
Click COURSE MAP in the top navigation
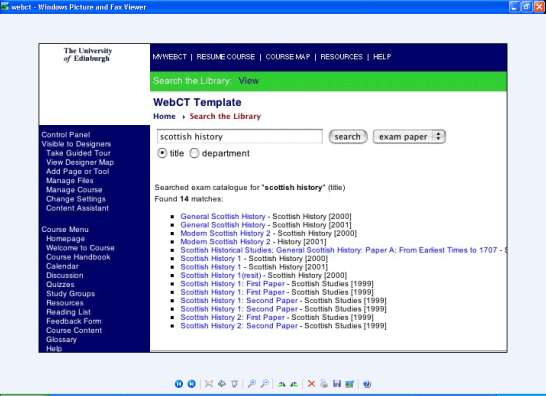click(x=288, y=57)
